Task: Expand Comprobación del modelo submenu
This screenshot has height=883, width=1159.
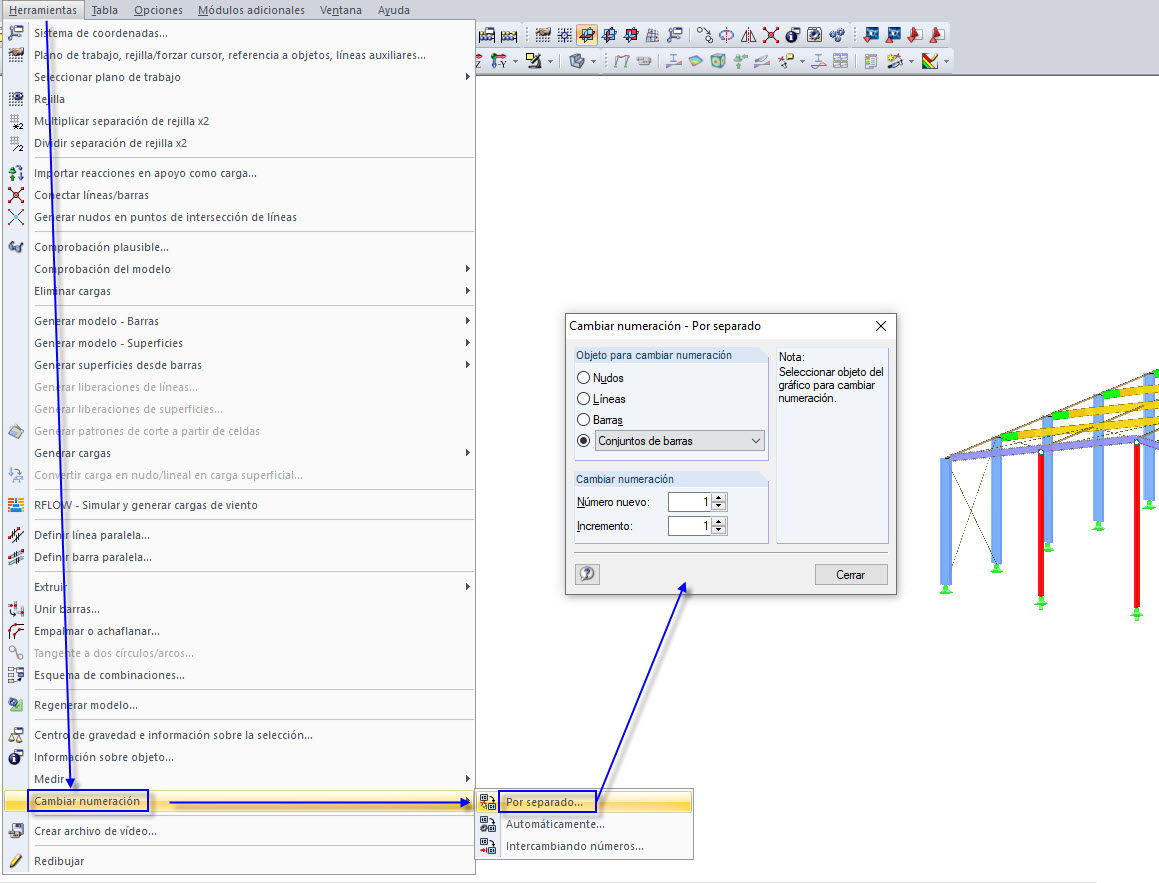Action: click(x=467, y=269)
